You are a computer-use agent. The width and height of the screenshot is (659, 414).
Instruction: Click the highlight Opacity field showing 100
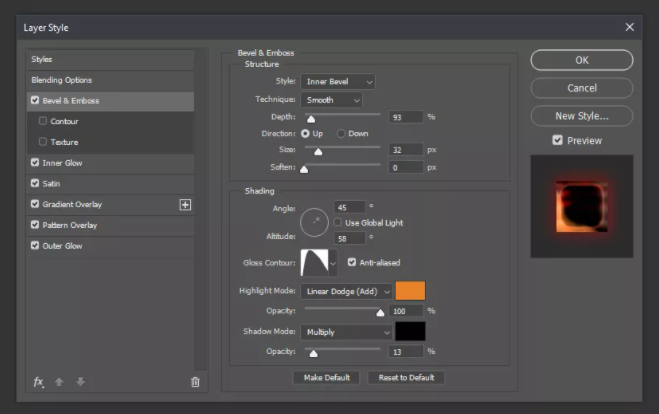tap(406, 311)
